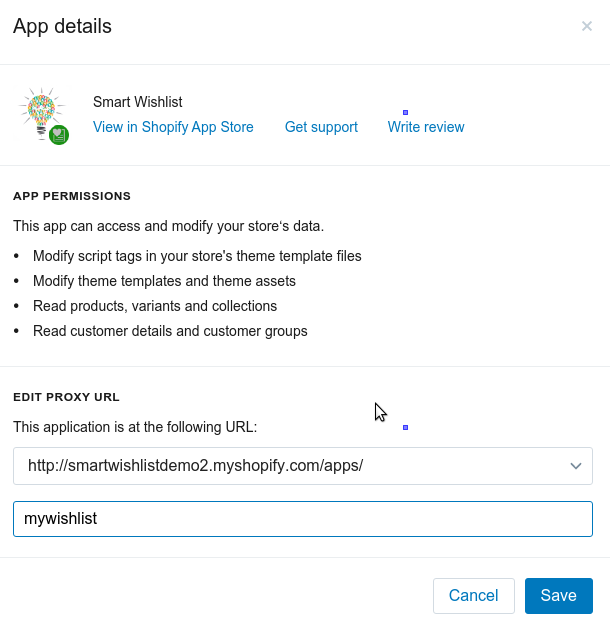Click 'This app can access and modify' sentence
Image resolution: width=610 pixels, height=631 pixels.
[x=169, y=226]
